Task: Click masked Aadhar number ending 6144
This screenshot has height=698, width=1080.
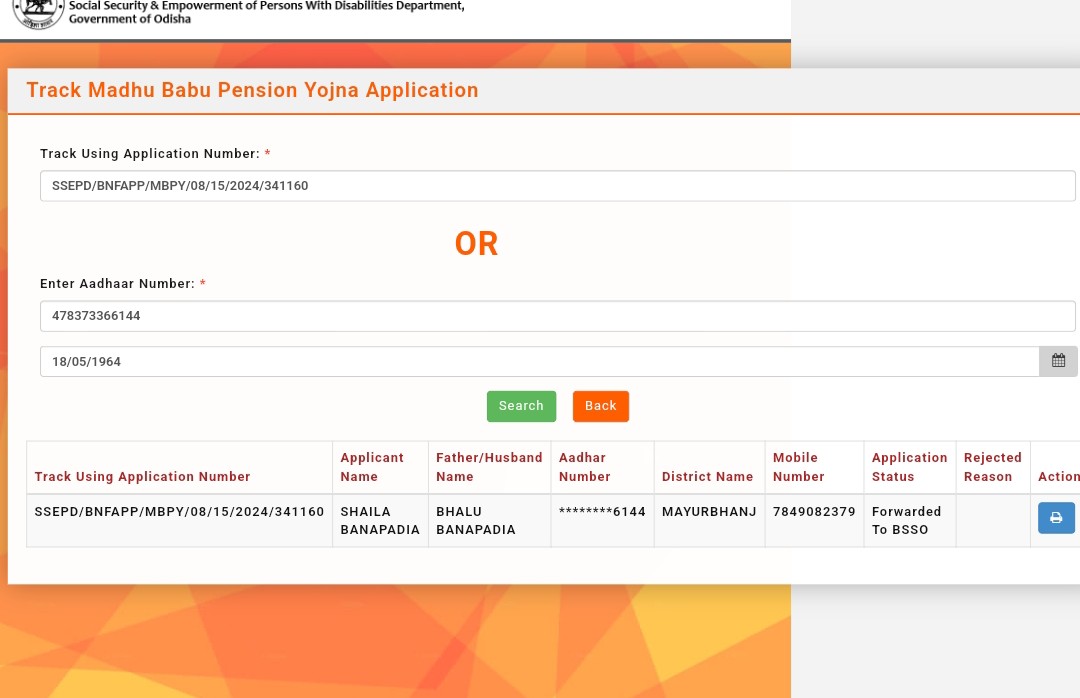Action: 602,512
